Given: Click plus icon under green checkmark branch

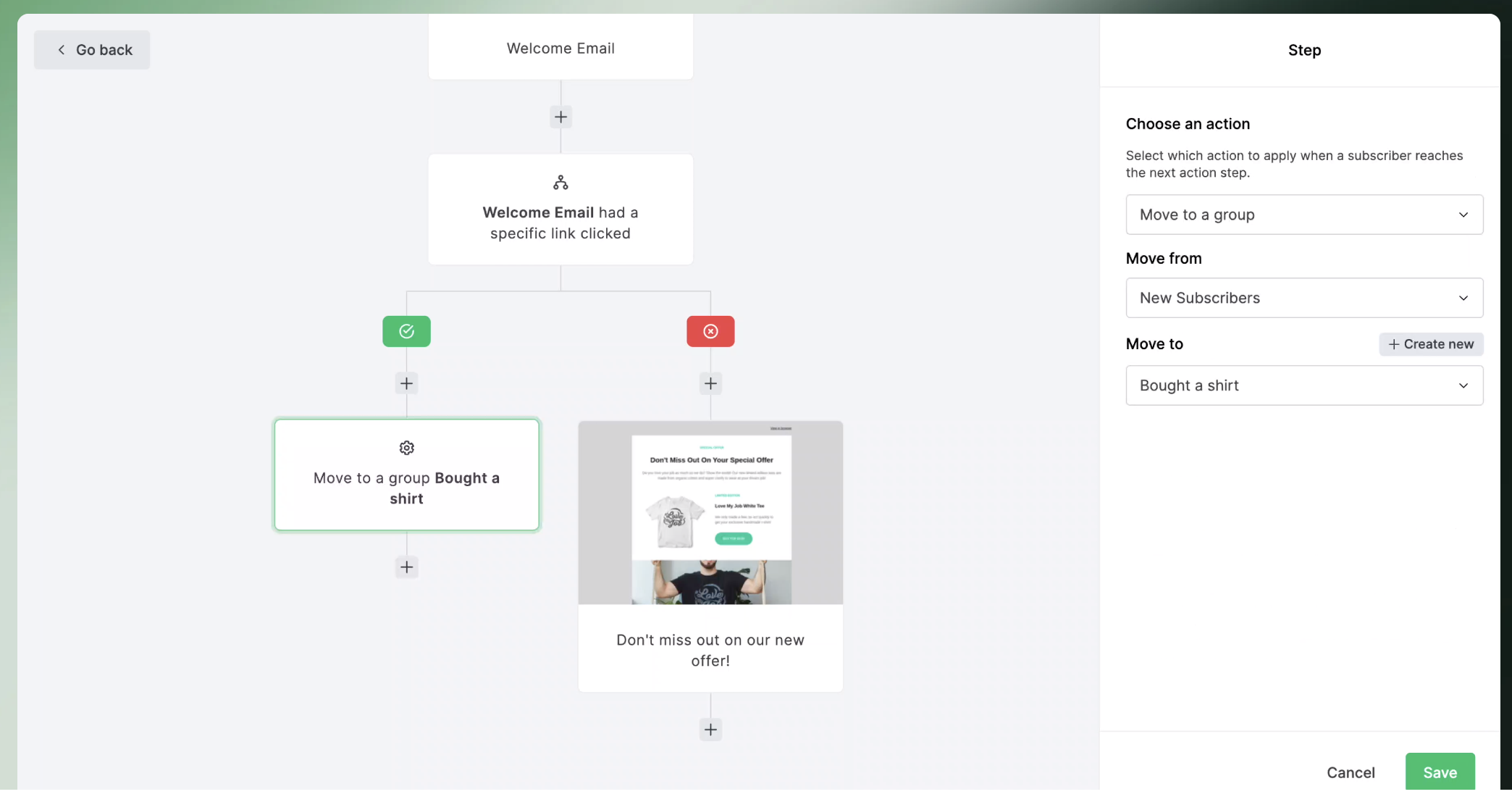Looking at the screenshot, I should point(406,383).
